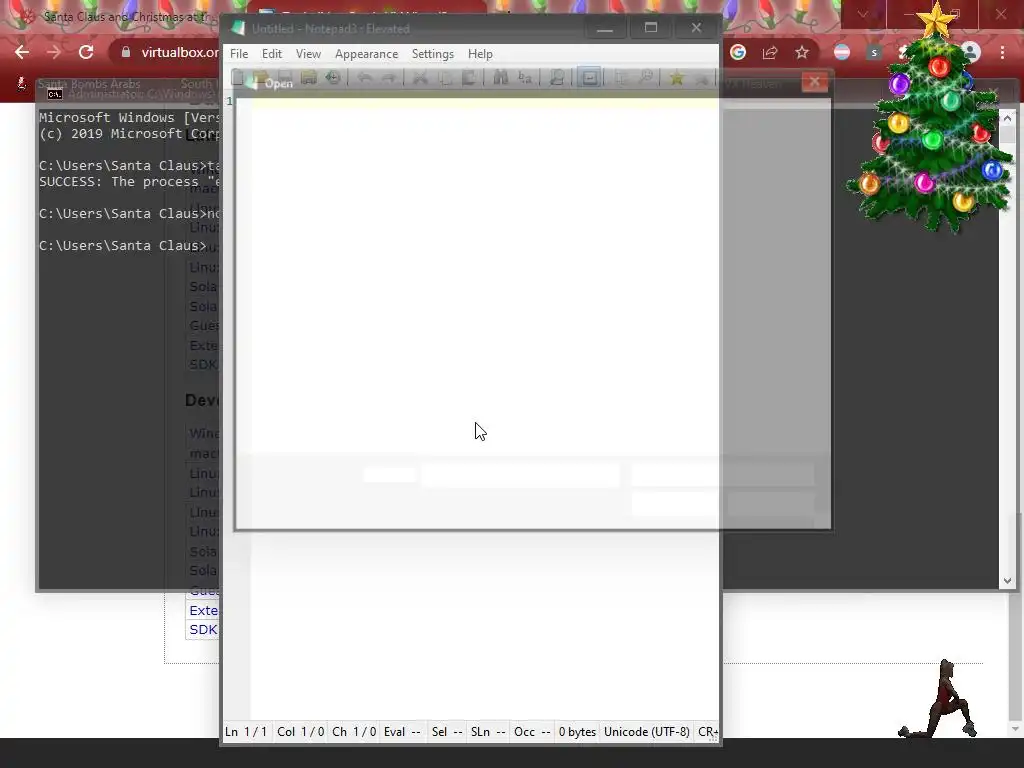Click the 'SLn --' status bar field
Screen dimensions: 1024x768
coord(488,732)
